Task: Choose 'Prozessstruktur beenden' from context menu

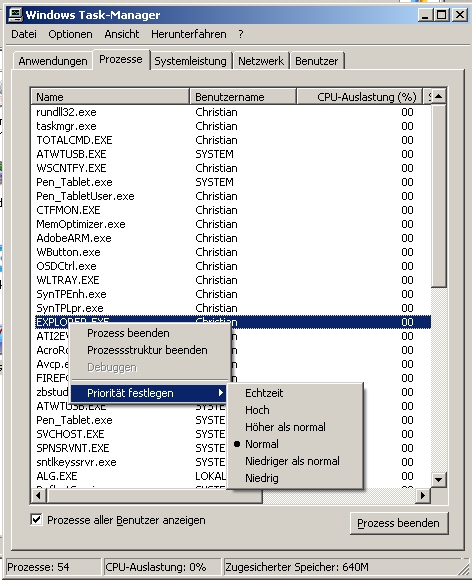Action: click(x=147, y=350)
